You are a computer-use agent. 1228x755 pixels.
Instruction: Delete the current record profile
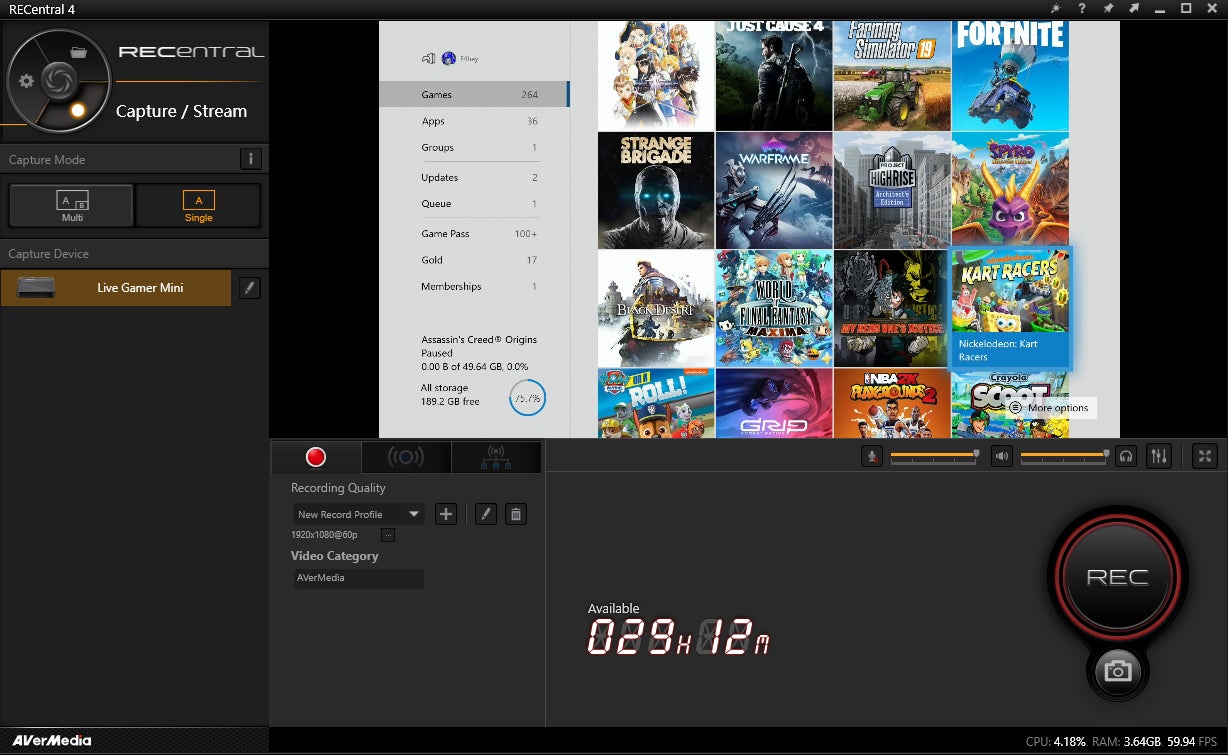(x=515, y=514)
